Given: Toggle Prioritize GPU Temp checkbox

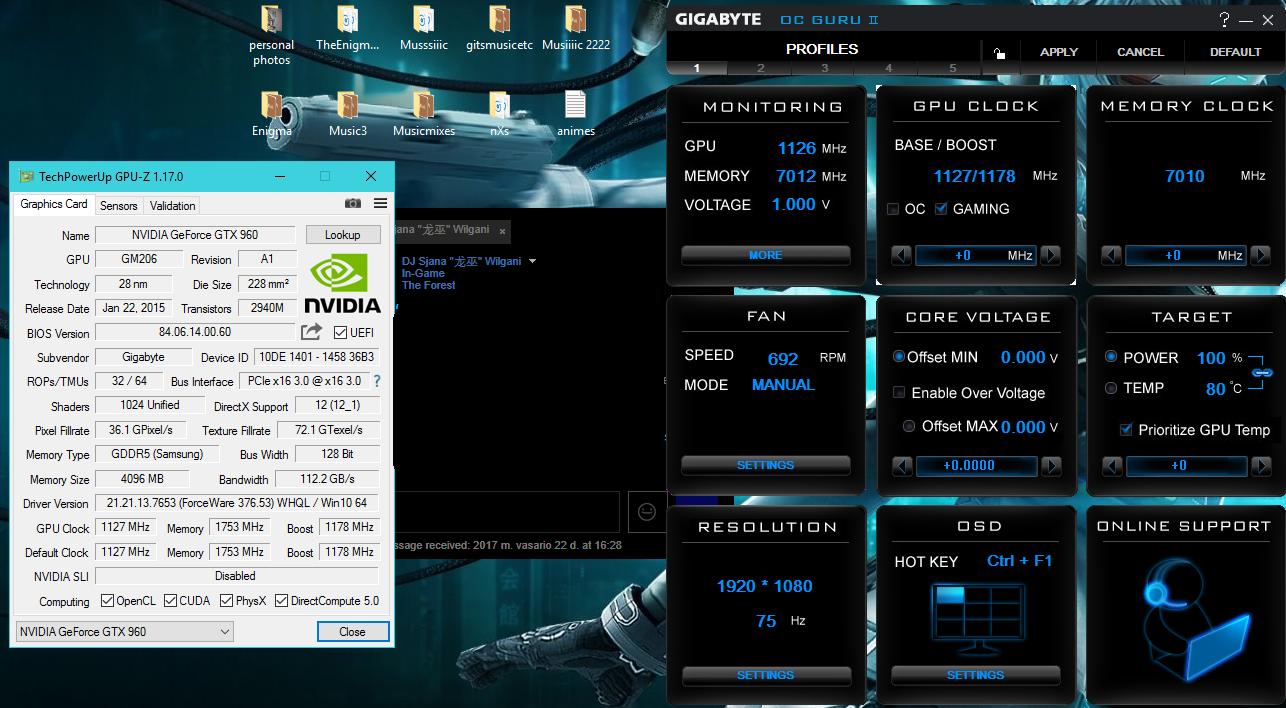Looking at the screenshot, I should click(1126, 430).
